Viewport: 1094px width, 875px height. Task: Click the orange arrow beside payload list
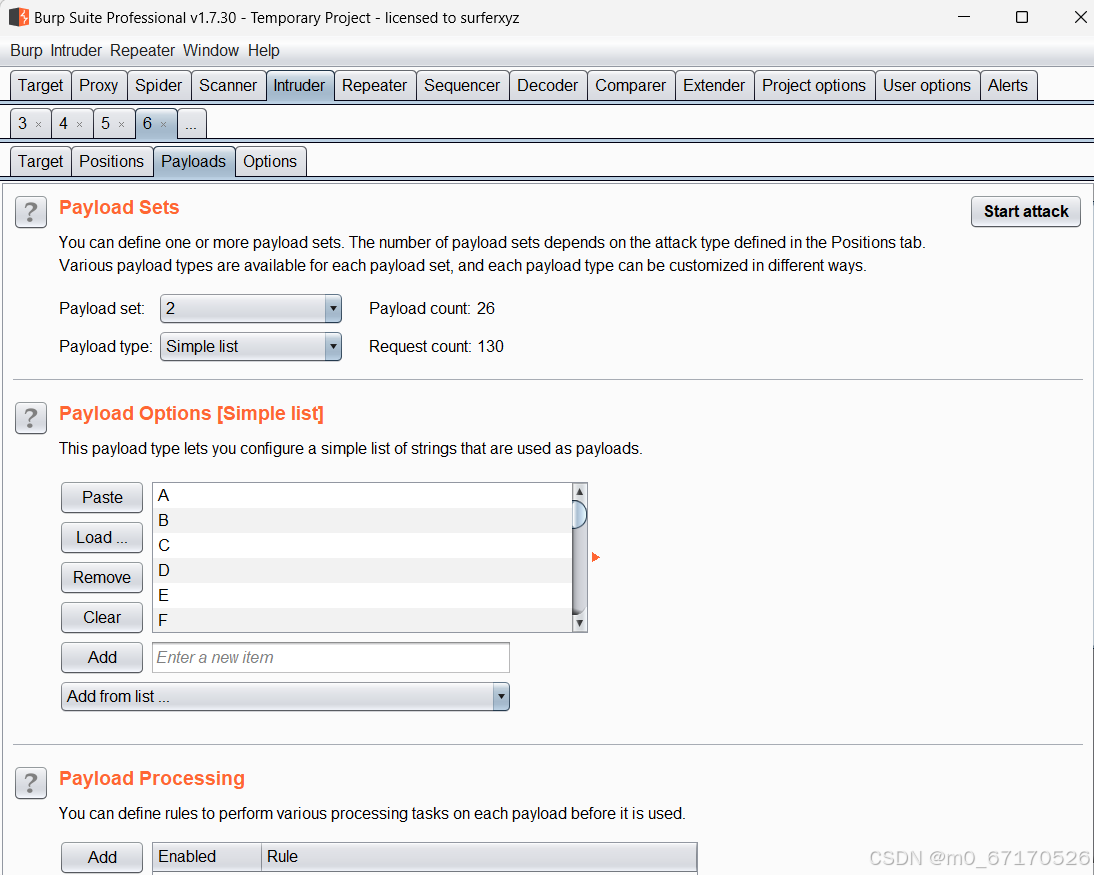(596, 557)
